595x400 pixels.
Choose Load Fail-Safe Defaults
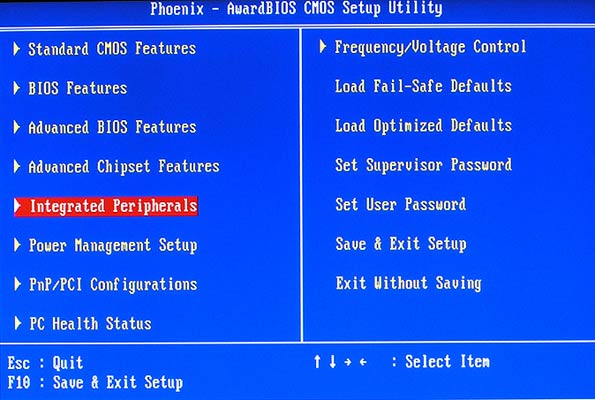[x=423, y=86]
